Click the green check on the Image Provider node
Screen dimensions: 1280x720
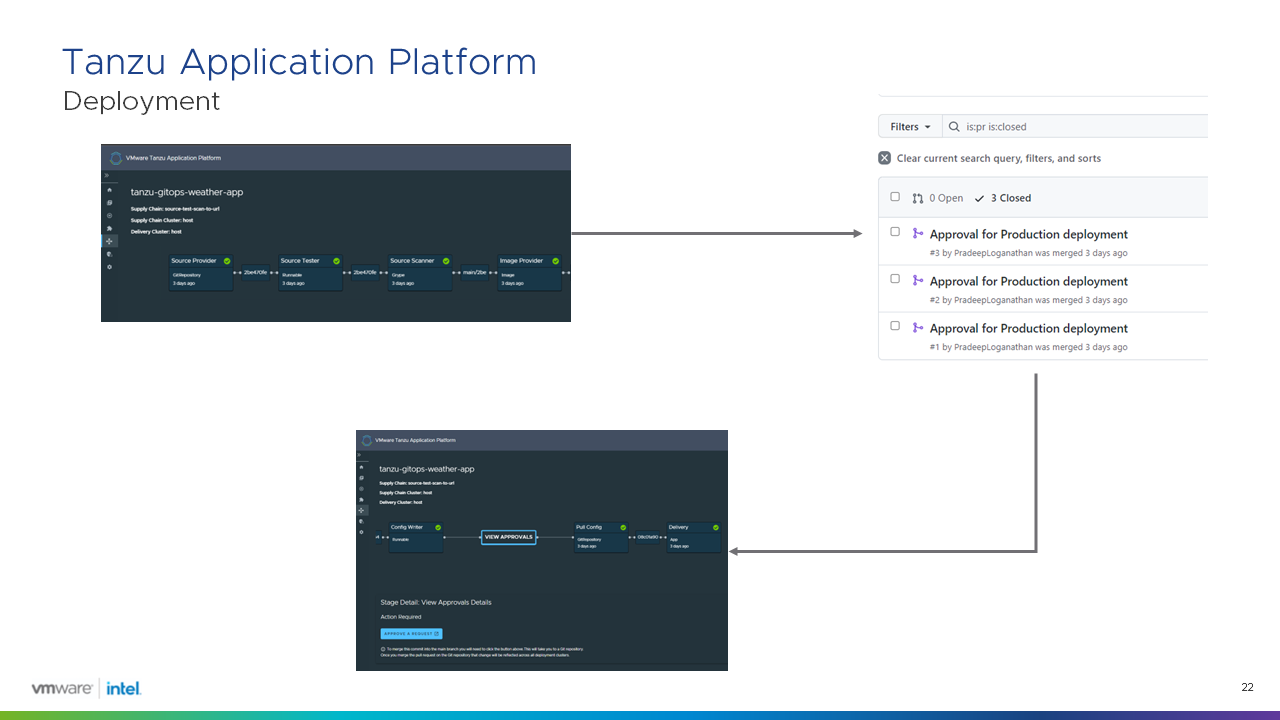pyautogui.click(x=555, y=261)
